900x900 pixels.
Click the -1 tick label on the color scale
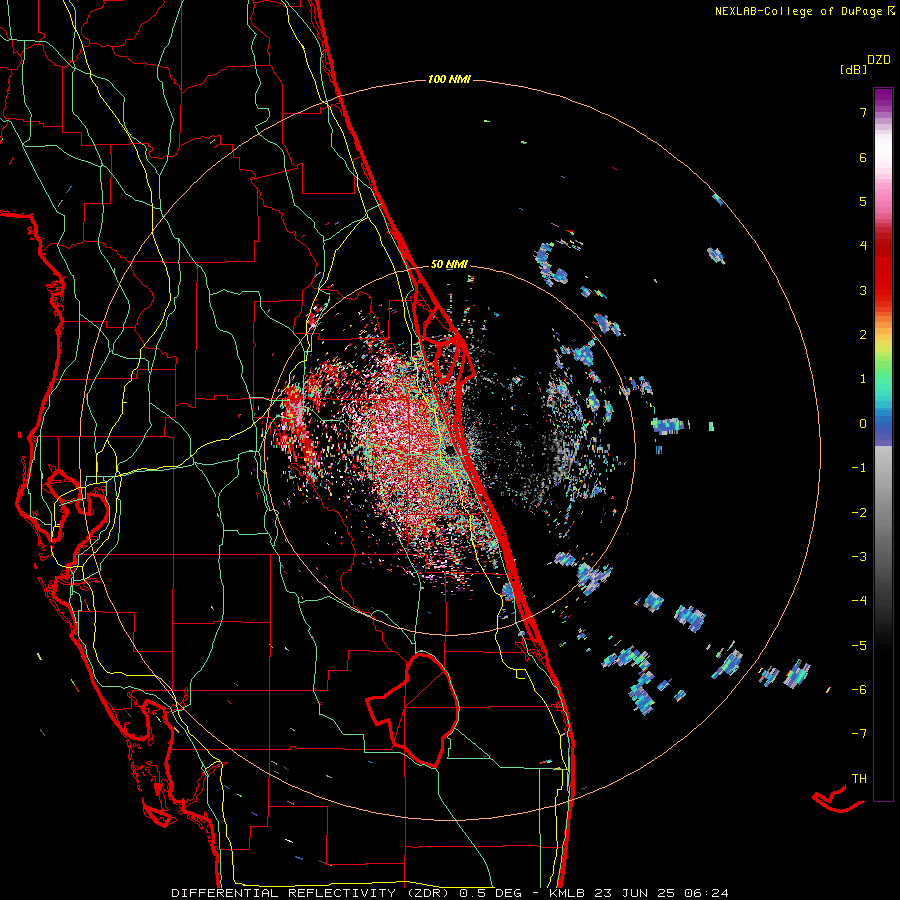point(859,468)
